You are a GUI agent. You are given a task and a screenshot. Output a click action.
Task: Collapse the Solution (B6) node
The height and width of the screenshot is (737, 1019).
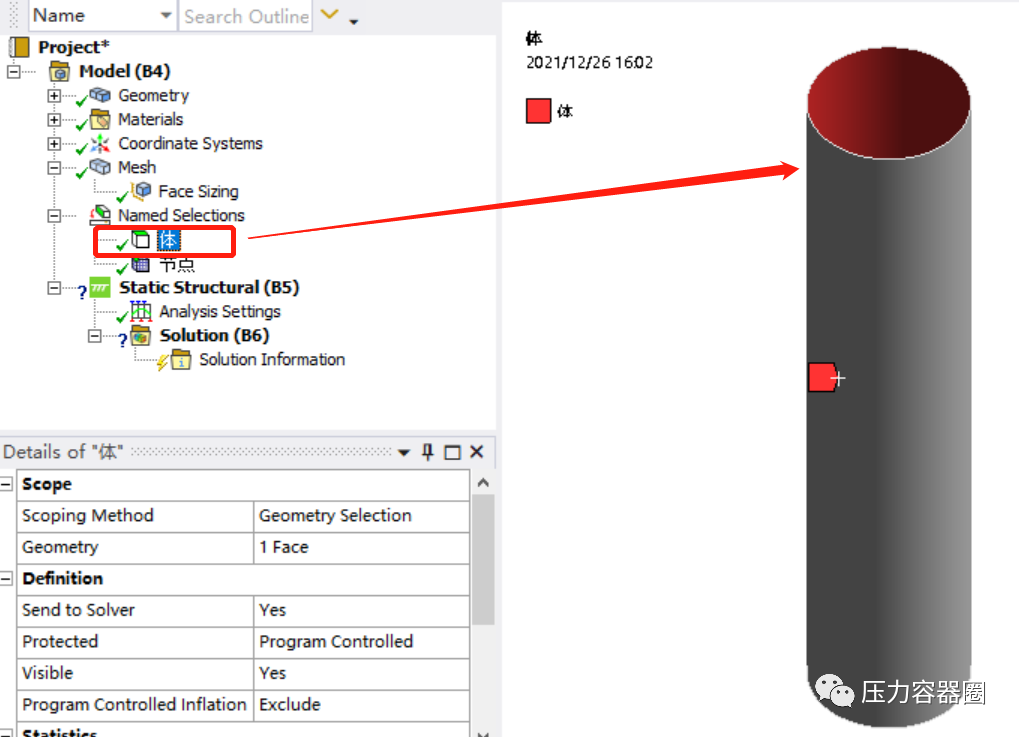coord(95,336)
